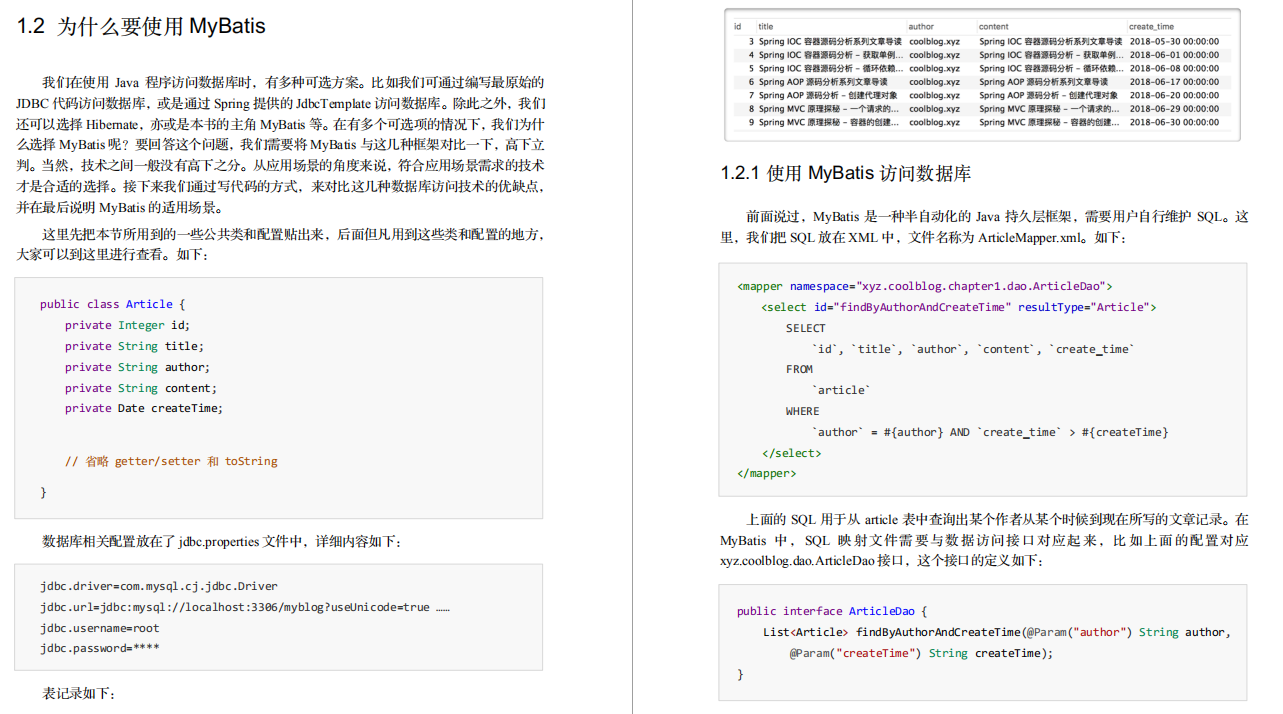Screen dimensions: 1283x714
Task: Click the paragraph starting '这里先把本节所用到的'
Action: (281, 245)
